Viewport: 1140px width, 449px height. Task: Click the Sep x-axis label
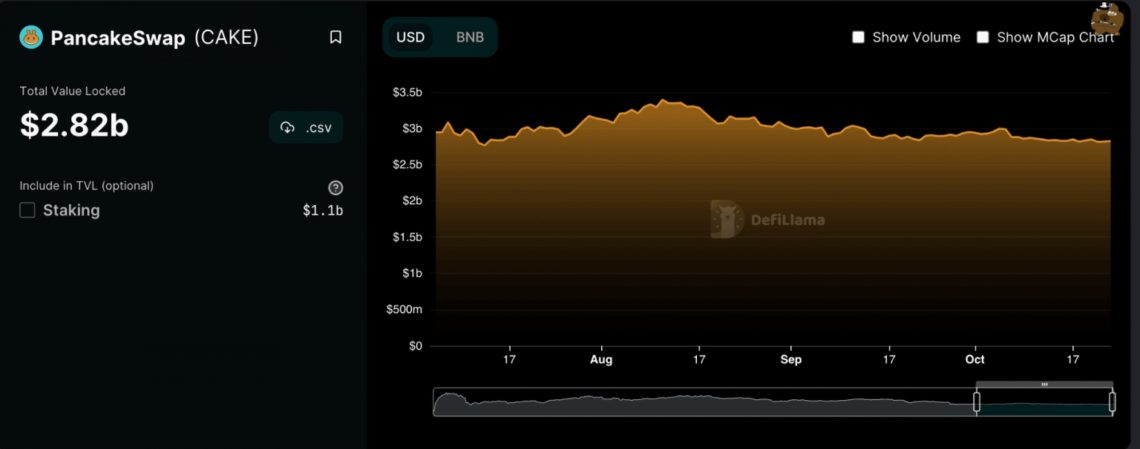[791, 360]
